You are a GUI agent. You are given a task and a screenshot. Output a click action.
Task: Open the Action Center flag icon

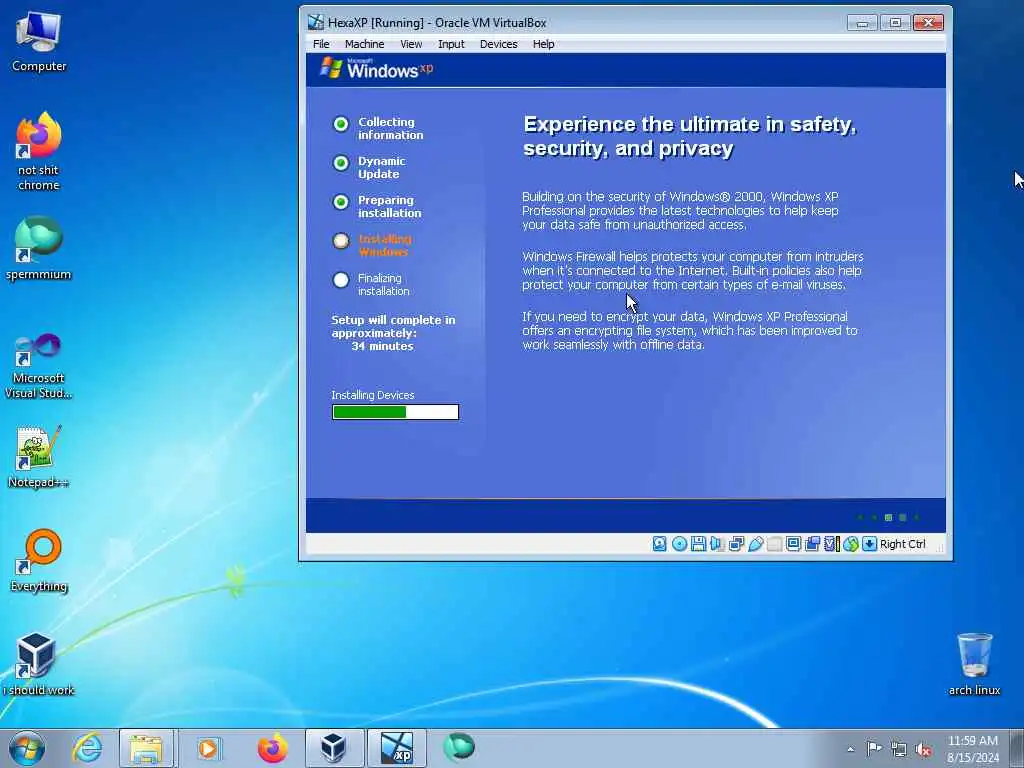click(x=874, y=749)
